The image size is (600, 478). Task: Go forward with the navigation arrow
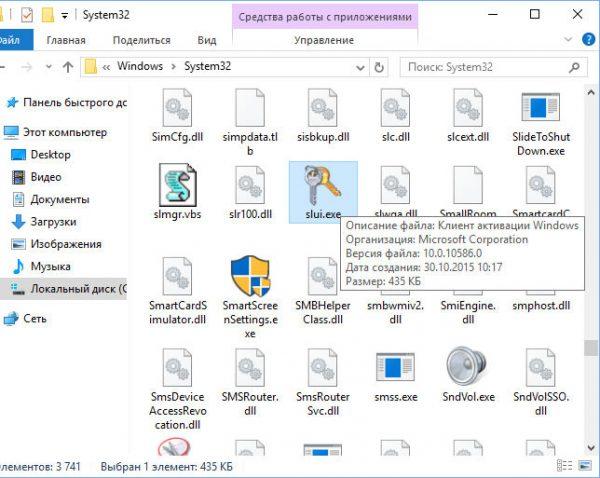26,67
